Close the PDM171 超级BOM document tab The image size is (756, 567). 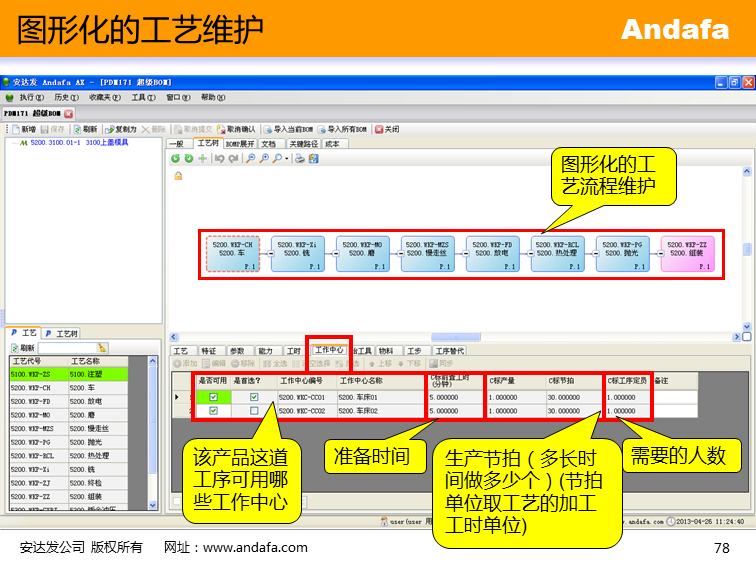pos(69,114)
